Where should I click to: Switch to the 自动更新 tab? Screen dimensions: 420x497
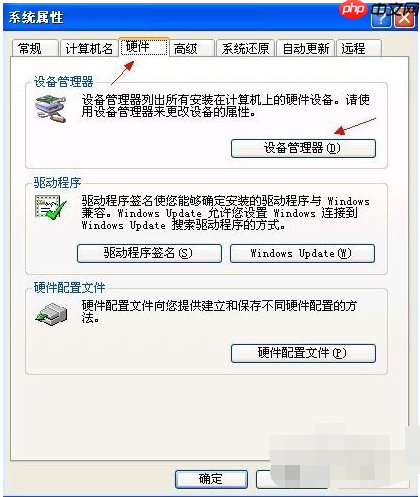[x=305, y=48]
